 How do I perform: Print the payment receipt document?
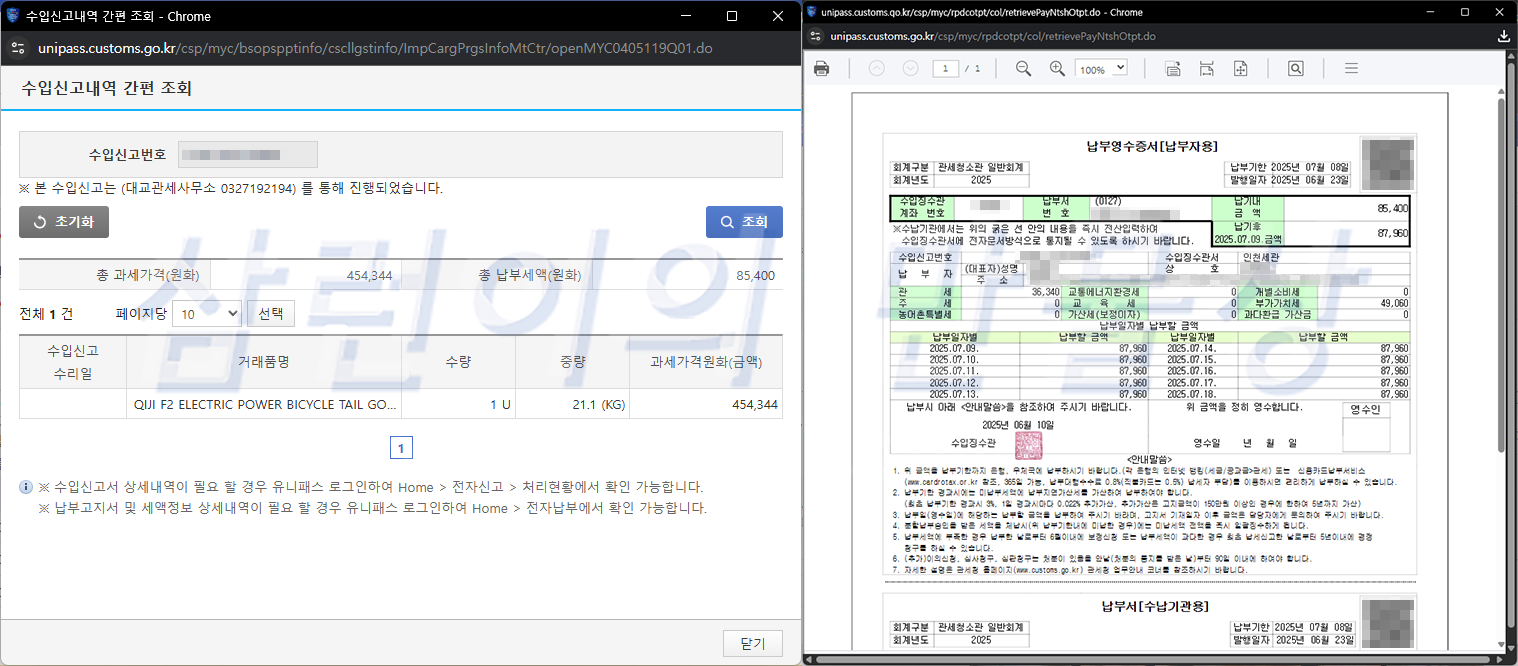[821, 69]
